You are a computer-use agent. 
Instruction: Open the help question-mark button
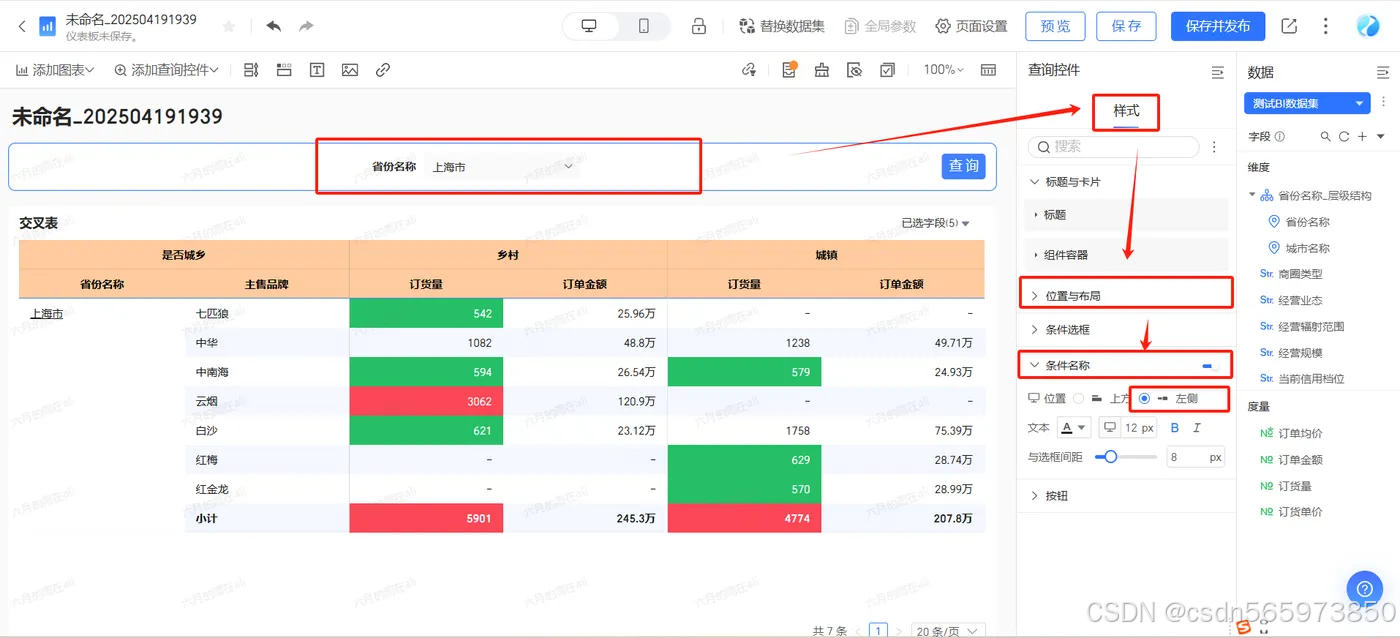tap(1364, 588)
